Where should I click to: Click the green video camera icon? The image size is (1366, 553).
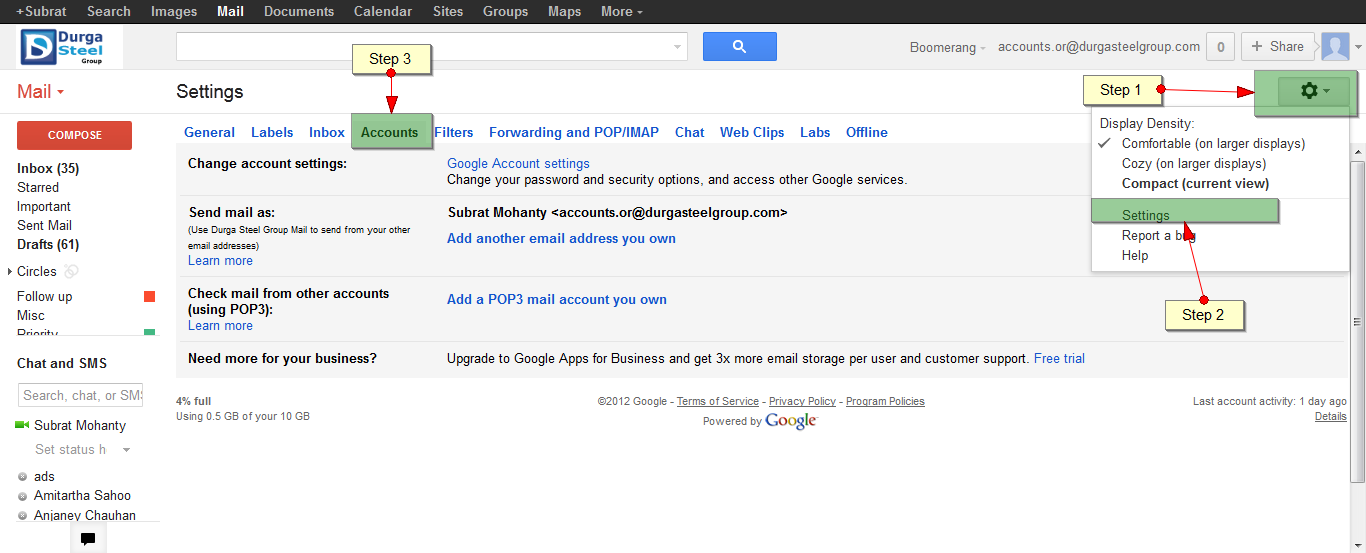22,425
